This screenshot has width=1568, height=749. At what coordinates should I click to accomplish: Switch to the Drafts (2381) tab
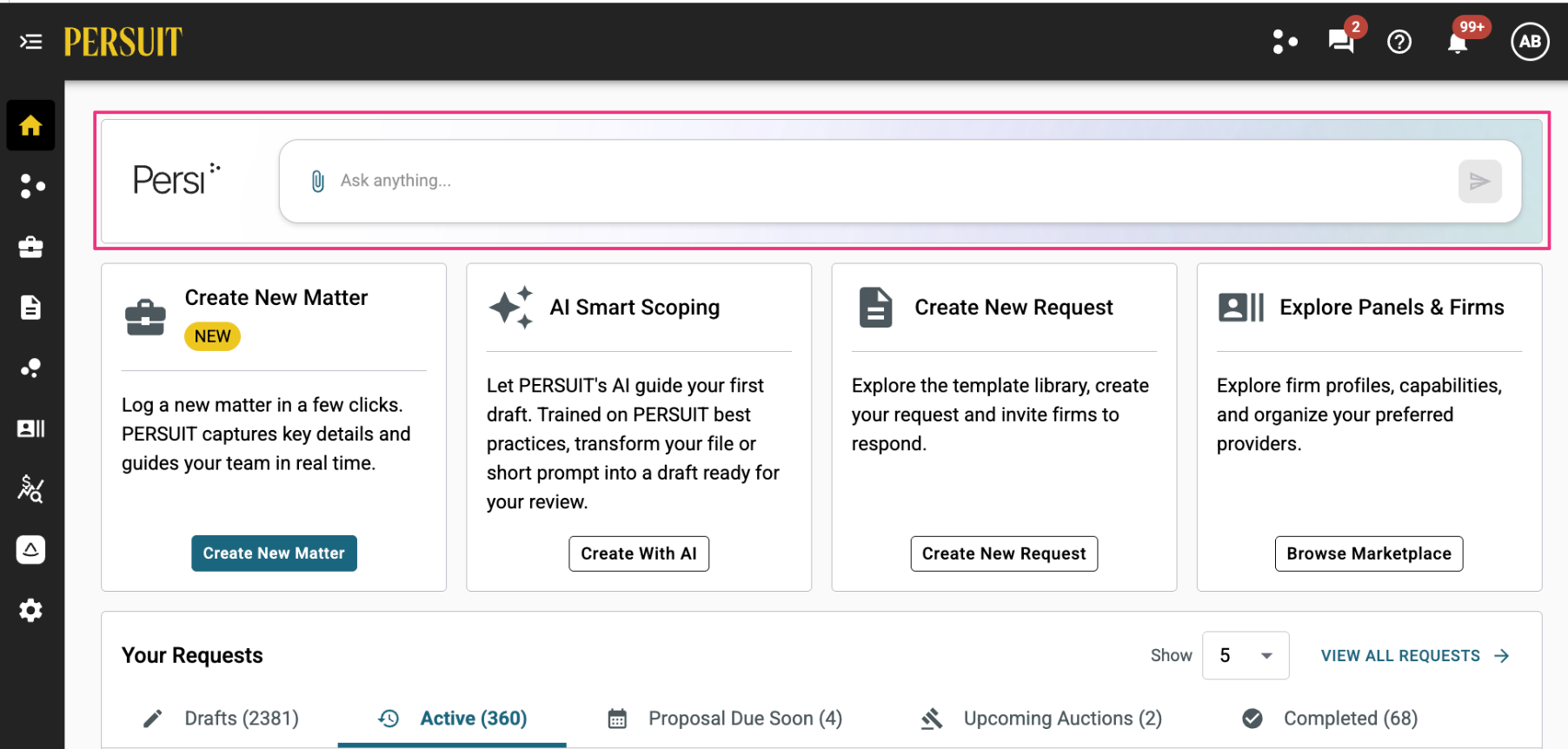pos(222,719)
